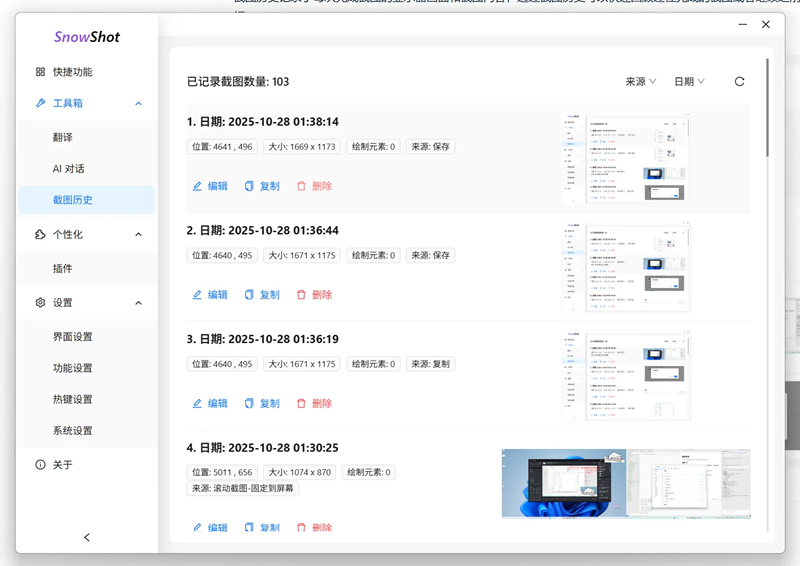
Task: Click the heading 2. 日期: 2025-10-28 01:36:44
Action: [262, 231]
